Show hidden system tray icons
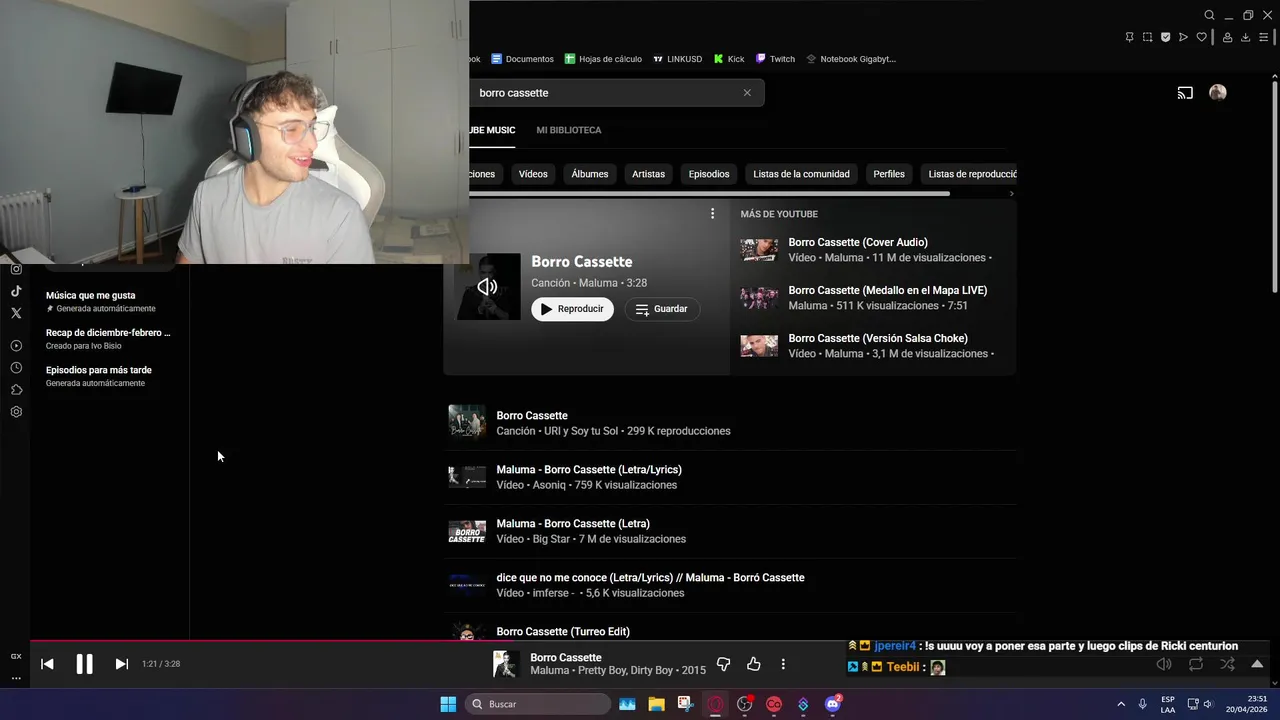The width and height of the screenshot is (1280, 720). point(1121,704)
